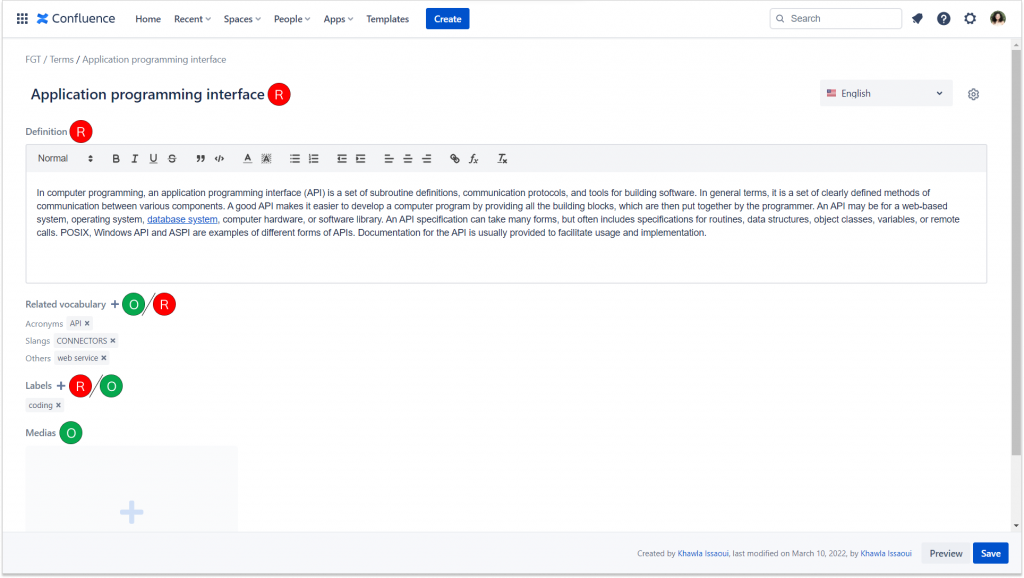Save the vocabulary entry

[990, 552]
